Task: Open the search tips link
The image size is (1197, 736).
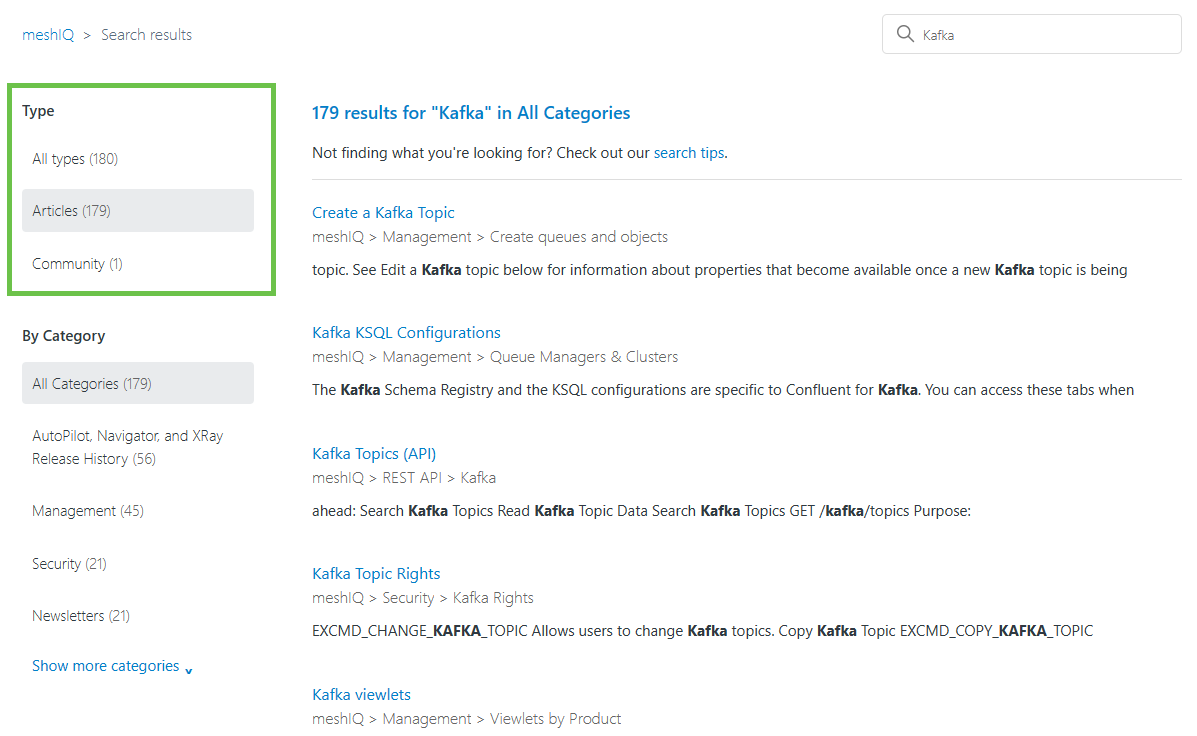Action: coord(688,152)
